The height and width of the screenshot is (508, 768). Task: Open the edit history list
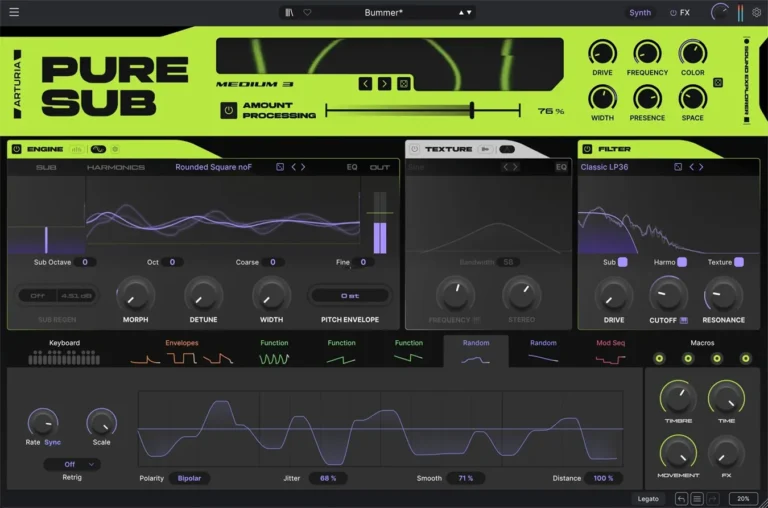pos(697,499)
